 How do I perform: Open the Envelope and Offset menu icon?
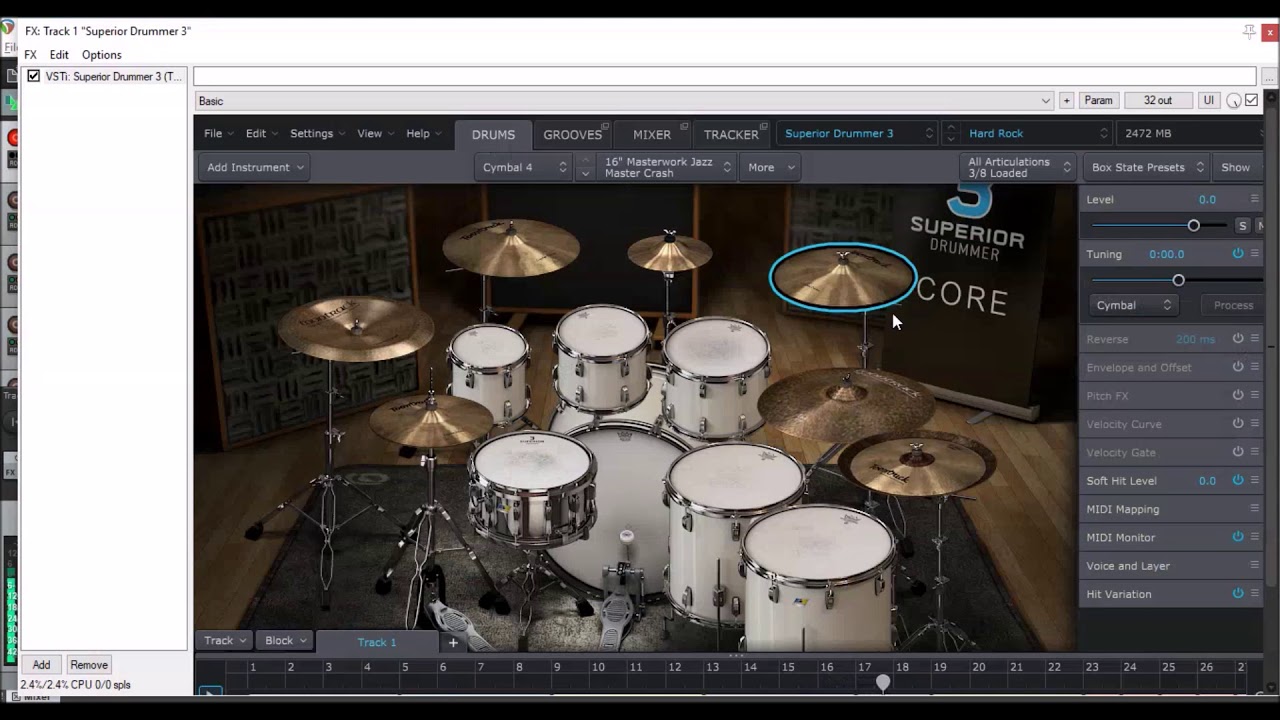(x=1255, y=367)
